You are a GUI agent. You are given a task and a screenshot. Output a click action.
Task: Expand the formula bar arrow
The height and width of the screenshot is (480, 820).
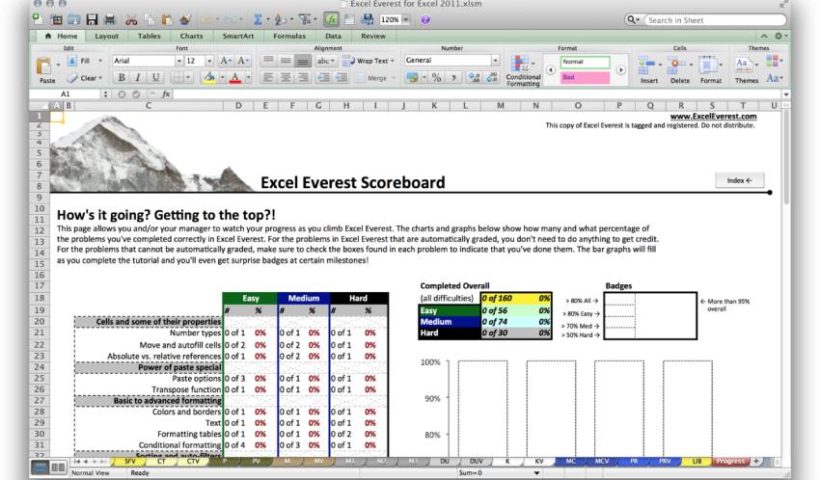[785, 94]
